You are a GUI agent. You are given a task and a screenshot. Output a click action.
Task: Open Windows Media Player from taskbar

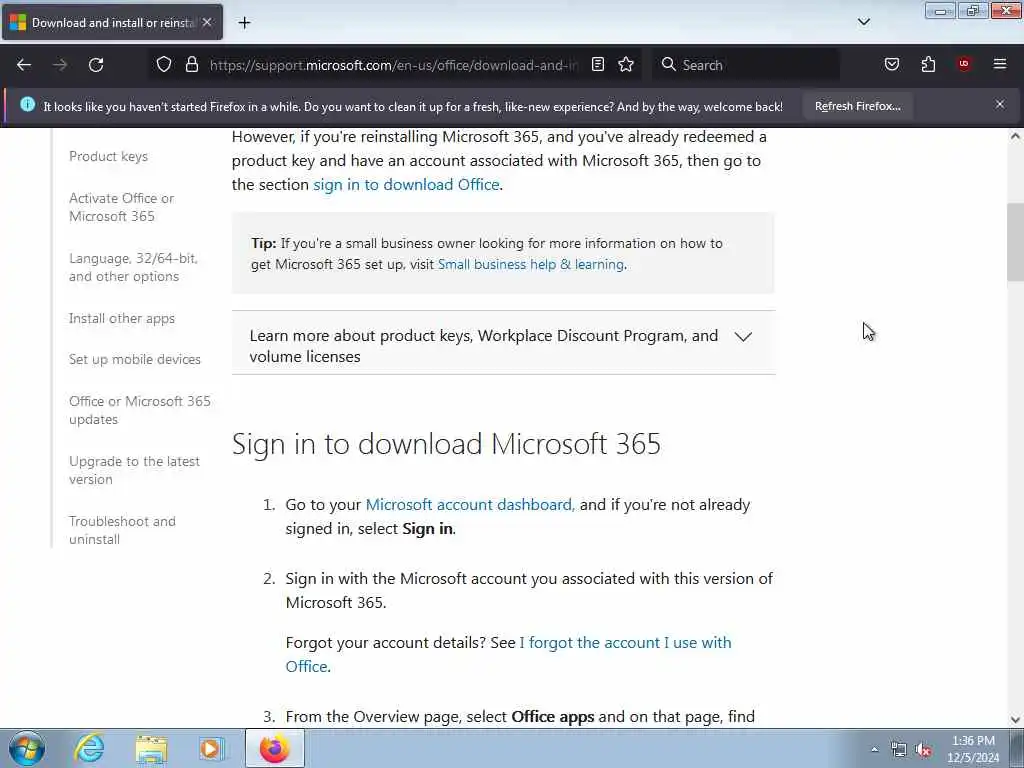pos(212,748)
